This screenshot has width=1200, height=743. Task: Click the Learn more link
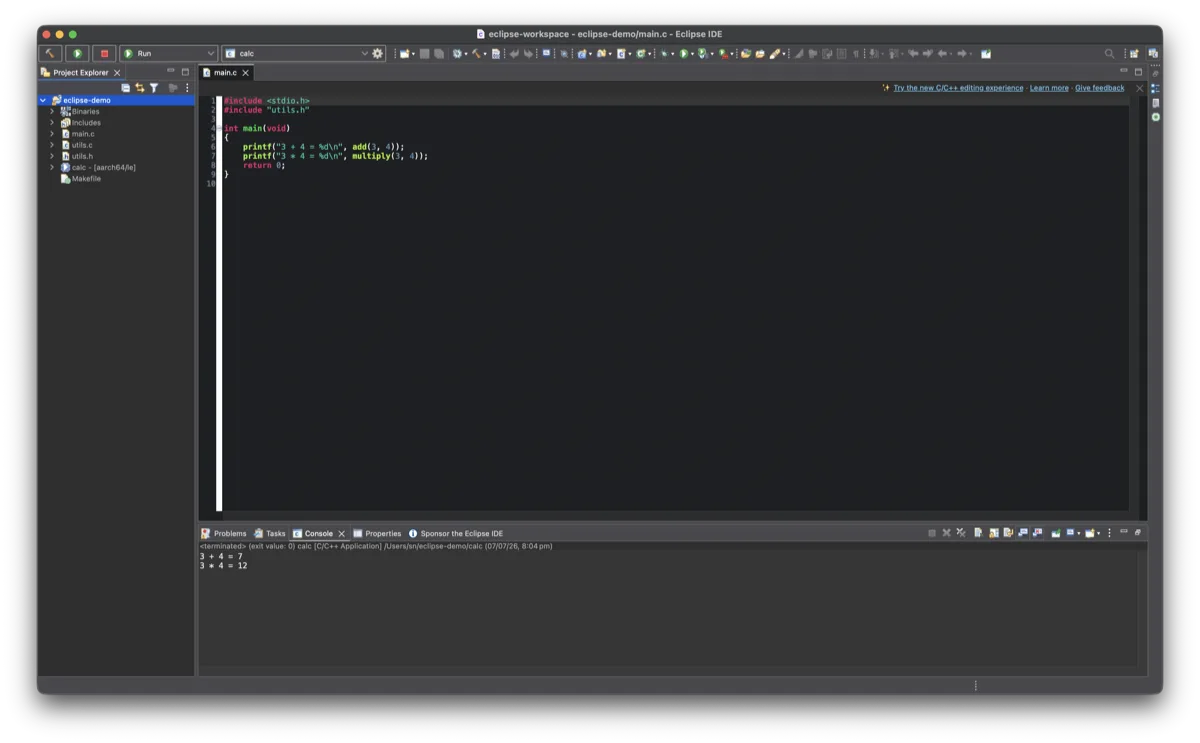pos(1049,88)
